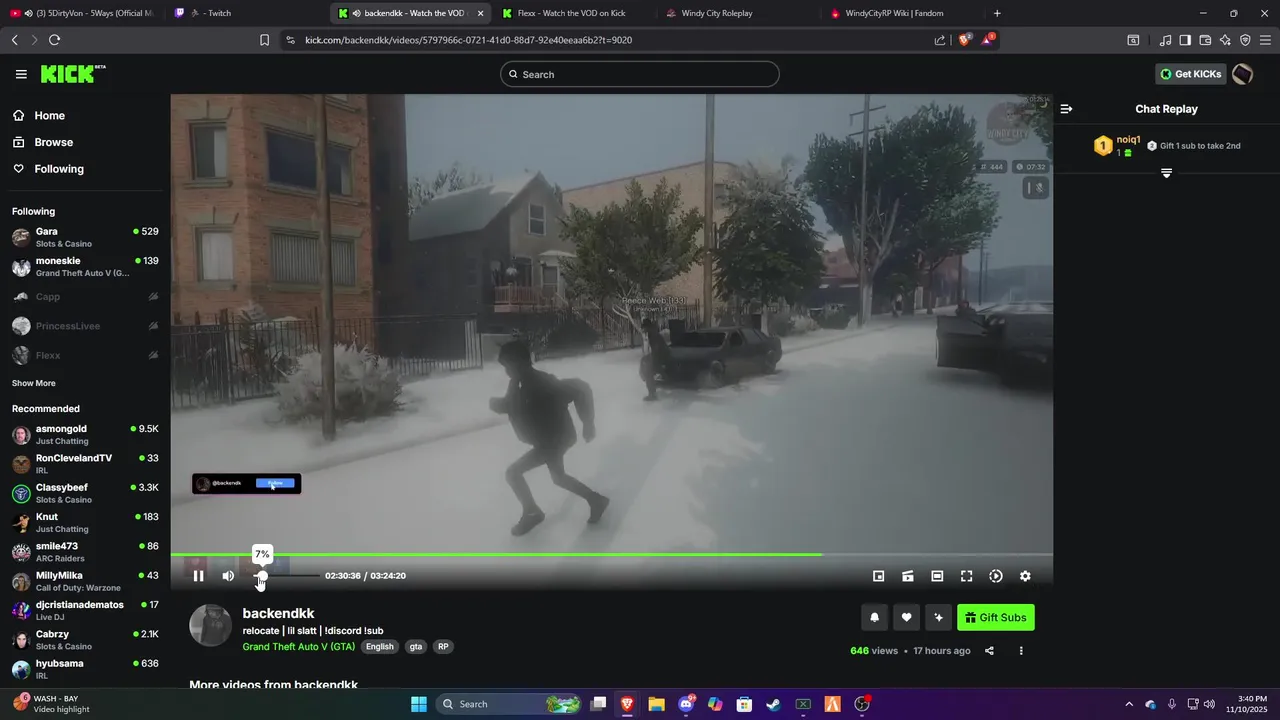This screenshot has height=720, width=1280.
Task: Open moneskie's channel in Following list
Action: click(x=85, y=267)
